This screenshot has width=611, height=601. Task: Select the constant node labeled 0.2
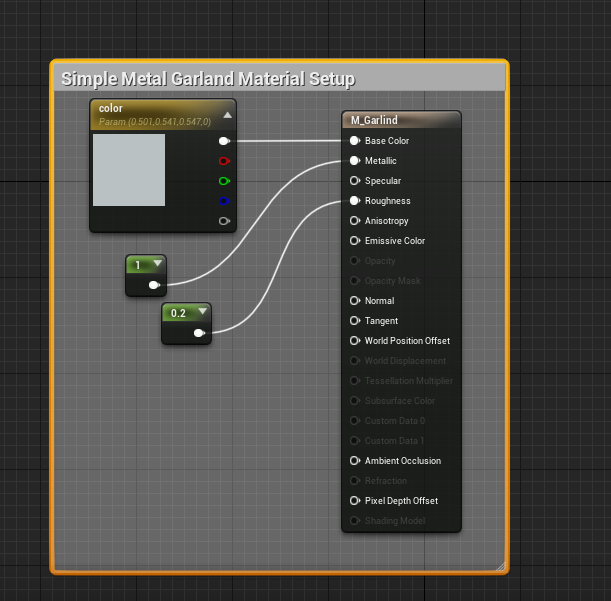point(187,323)
